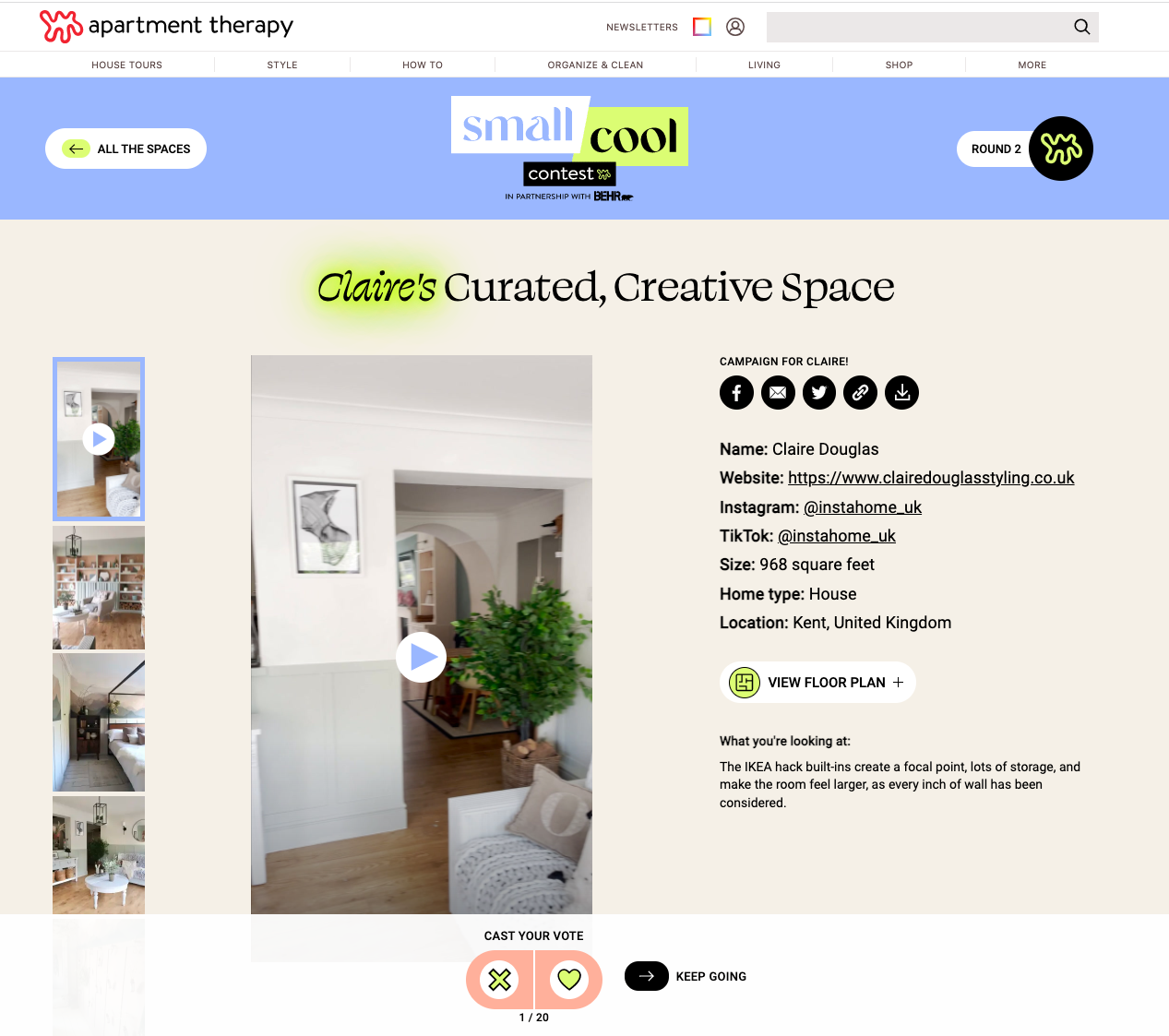Click into the search input field
Image resolution: width=1169 pixels, height=1036 pixels.
[918, 27]
